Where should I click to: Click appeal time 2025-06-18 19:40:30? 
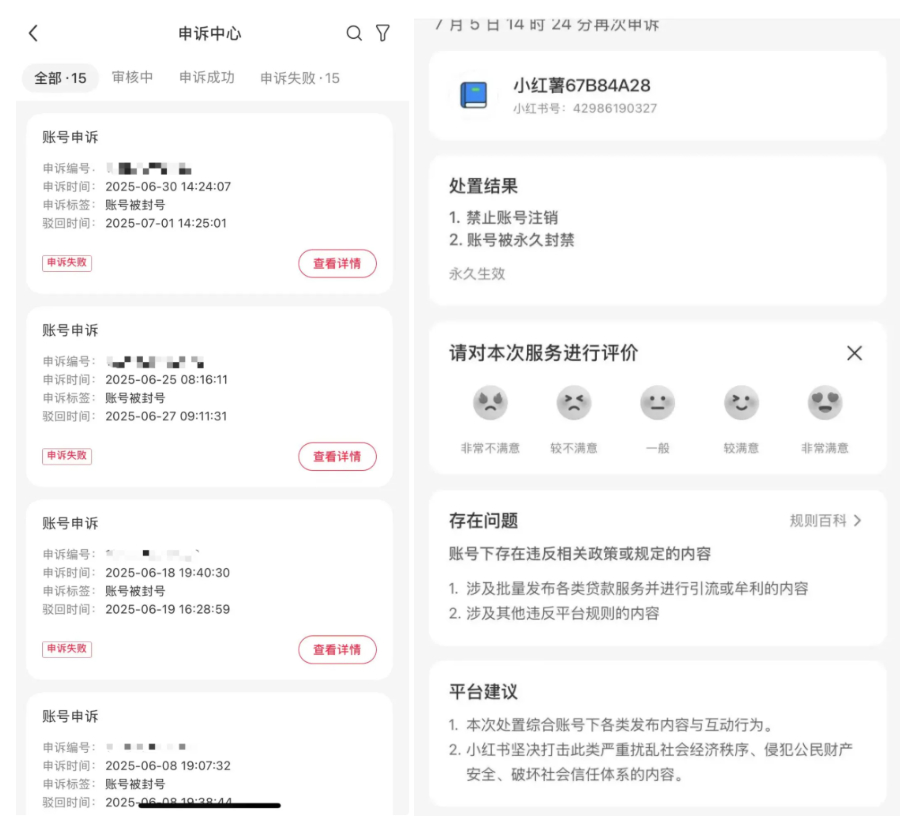pyautogui.click(x=168, y=573)
